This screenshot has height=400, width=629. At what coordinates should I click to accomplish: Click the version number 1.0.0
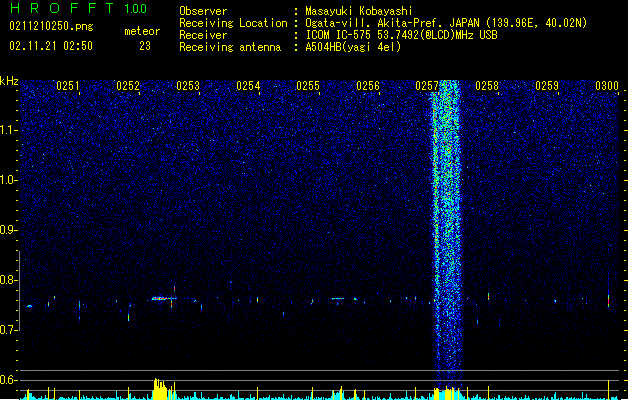(x=136, y=8)
